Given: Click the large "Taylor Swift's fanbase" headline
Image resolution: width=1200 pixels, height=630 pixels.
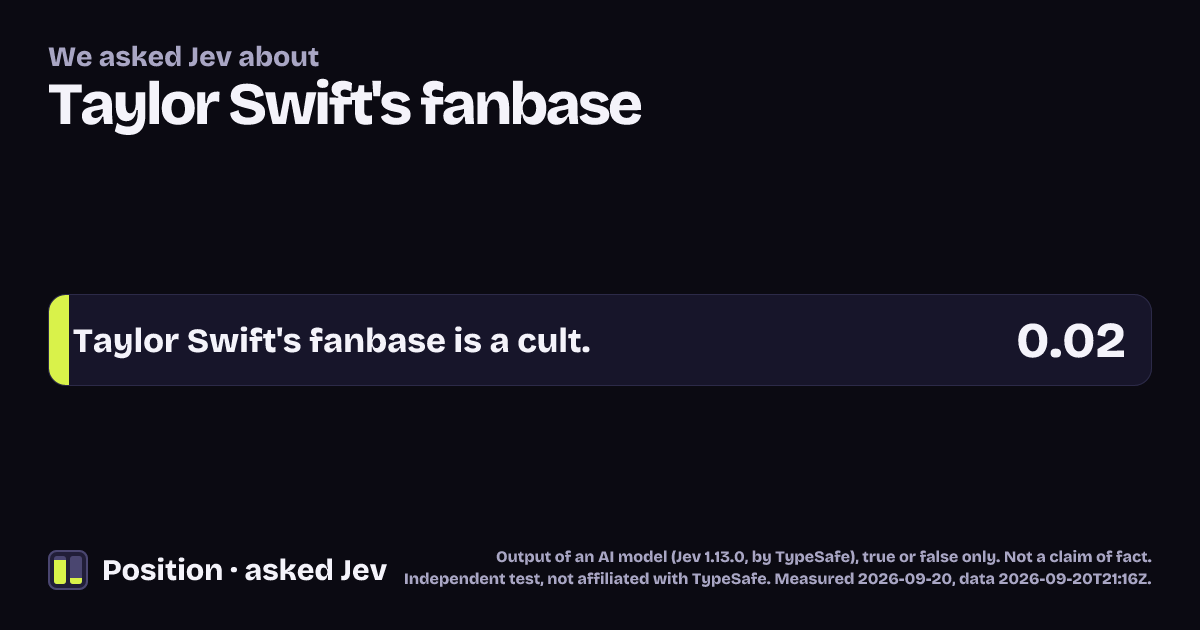Looking at the screenshot, I should point(345,104).
